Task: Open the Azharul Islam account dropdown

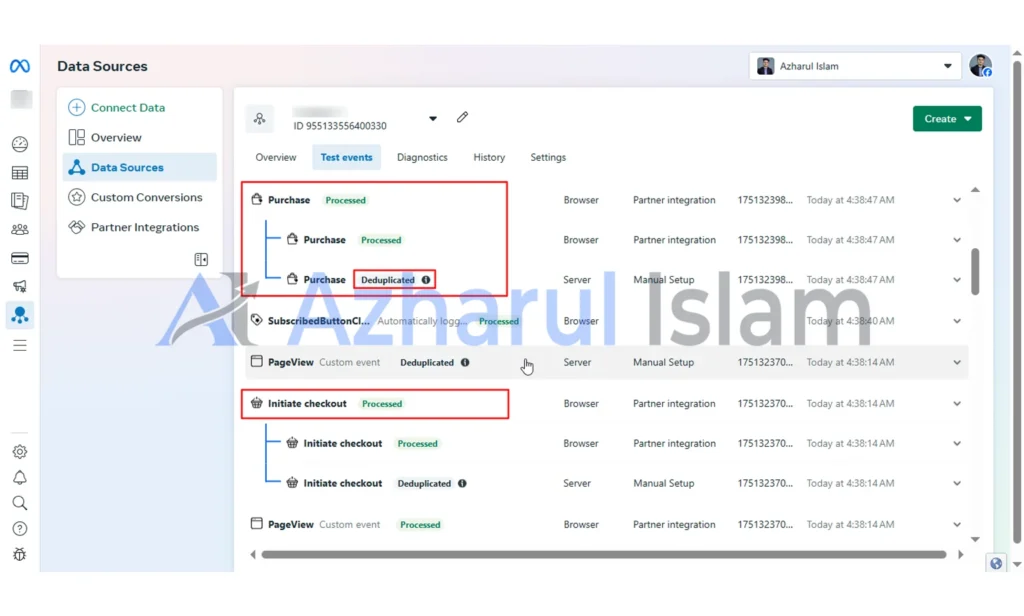Action: (855, 66)
